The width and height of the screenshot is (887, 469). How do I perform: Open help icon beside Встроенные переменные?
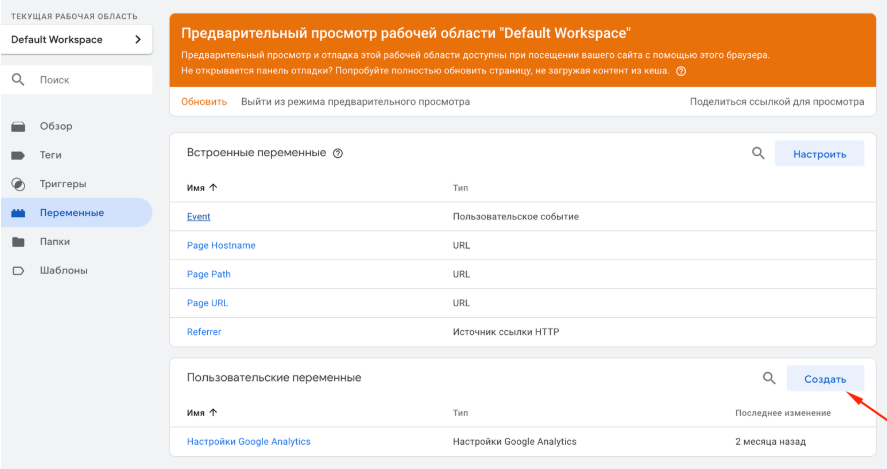[x=338, y=154]
